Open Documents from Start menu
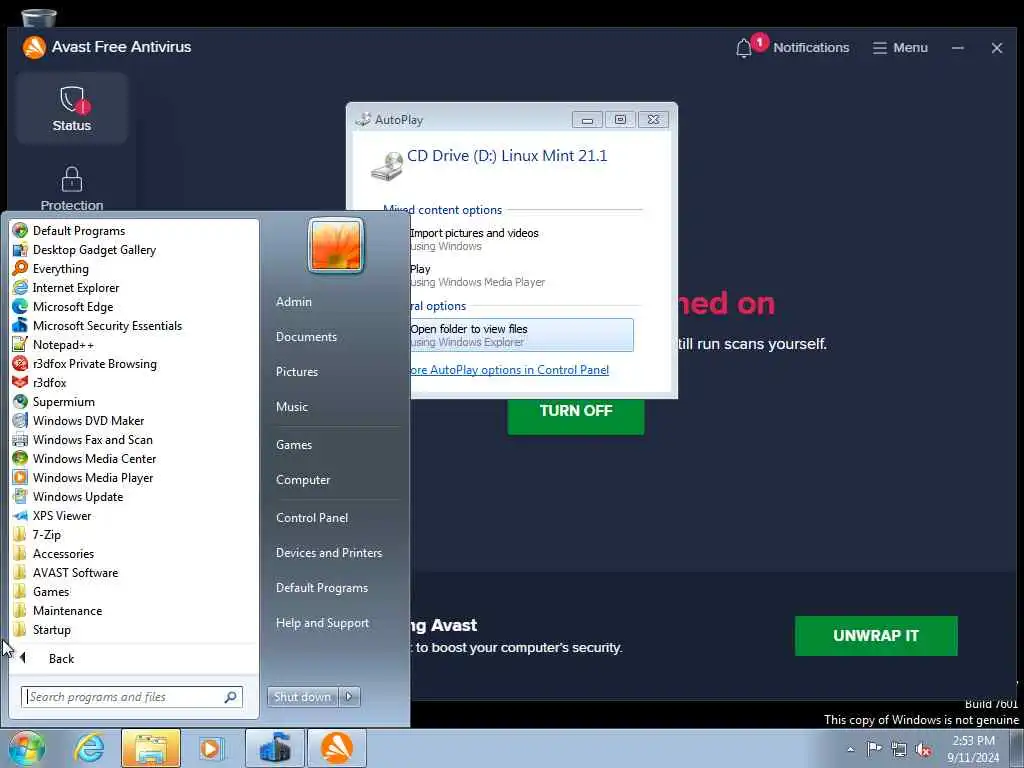Screen dimensions: 1024x768 pyautogui.click(x=306, y=337)
